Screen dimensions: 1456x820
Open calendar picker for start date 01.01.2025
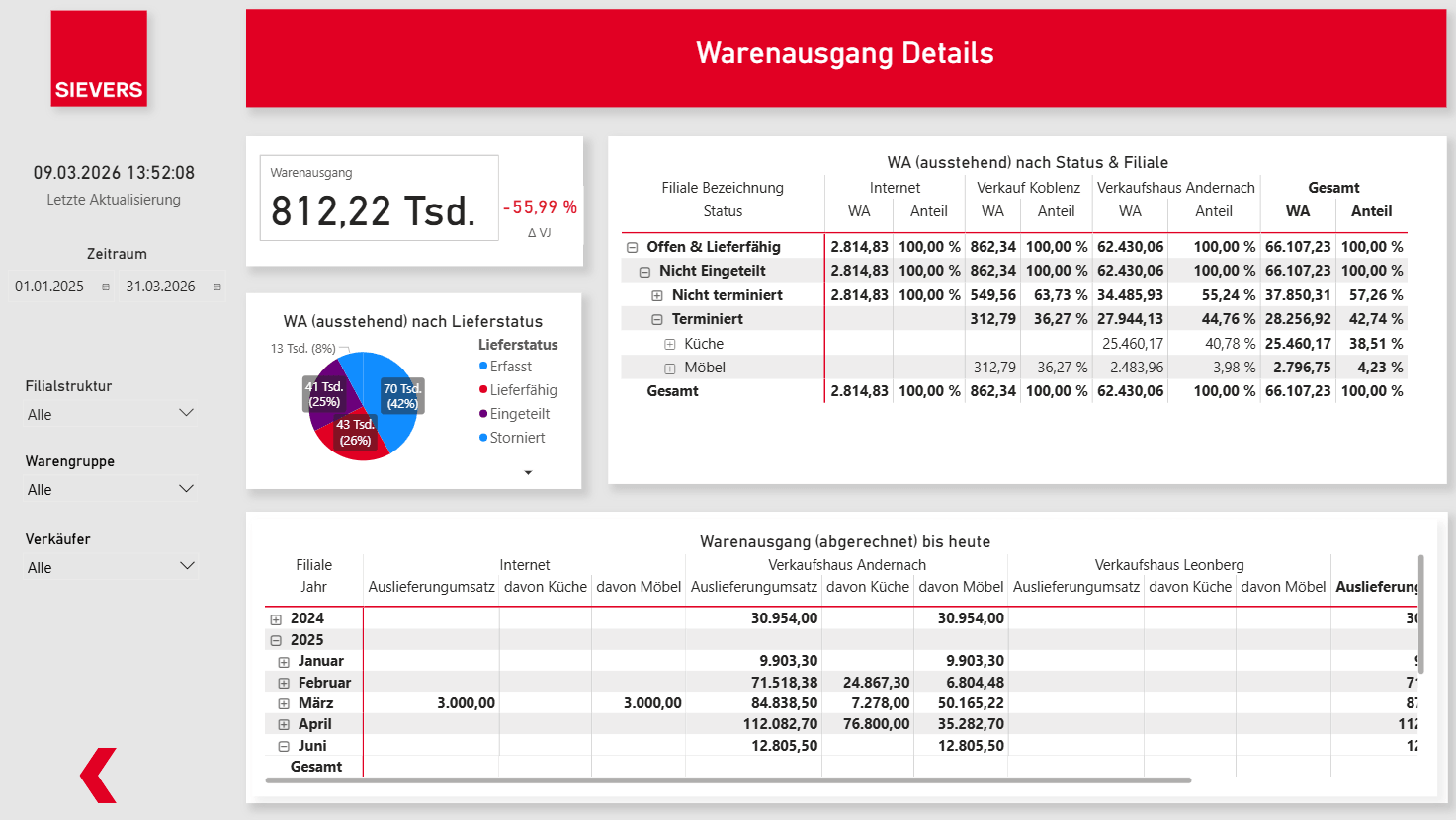(106, 287)
